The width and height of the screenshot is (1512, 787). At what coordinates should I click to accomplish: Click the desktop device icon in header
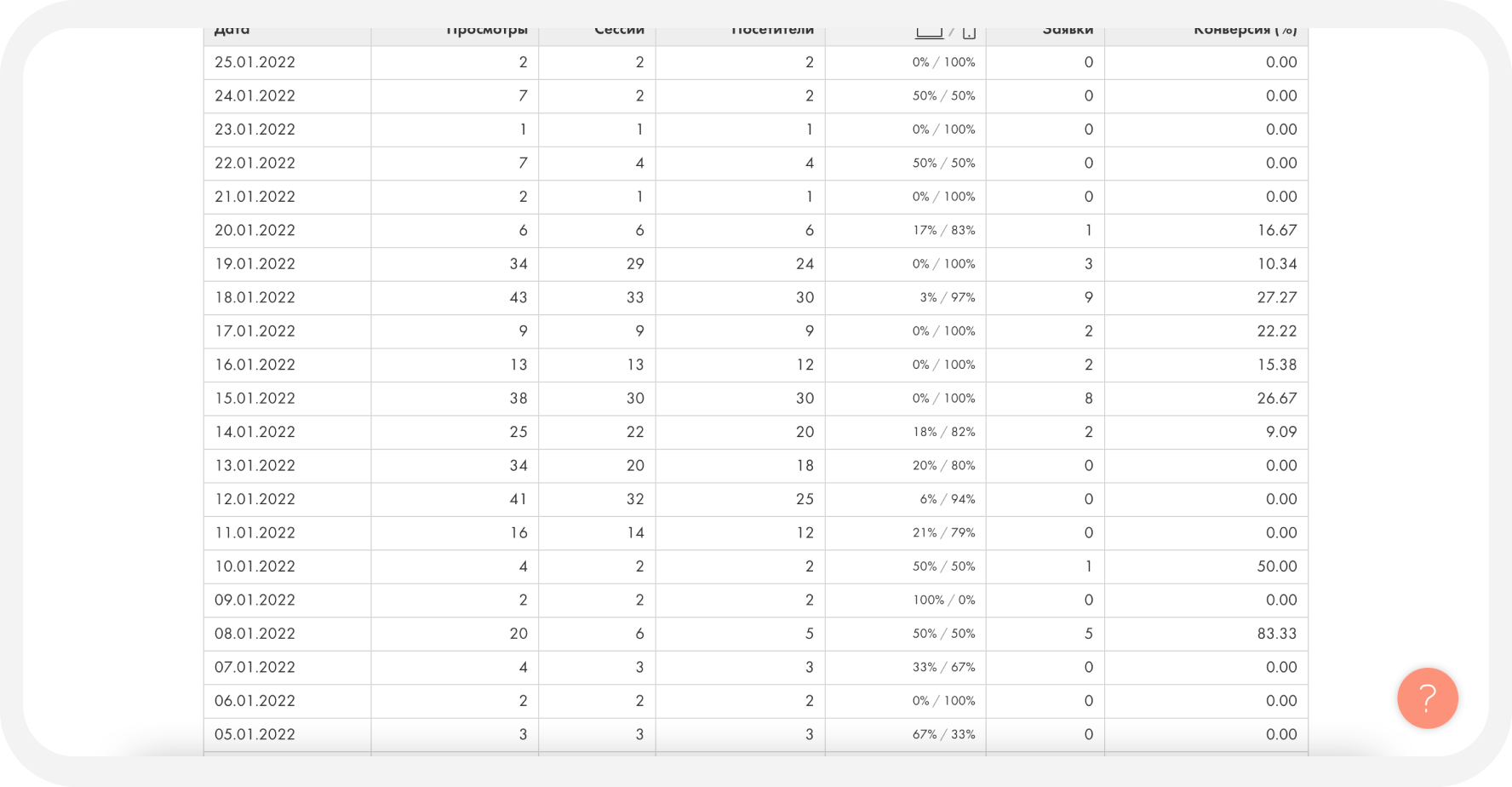[x=929, y=33]
